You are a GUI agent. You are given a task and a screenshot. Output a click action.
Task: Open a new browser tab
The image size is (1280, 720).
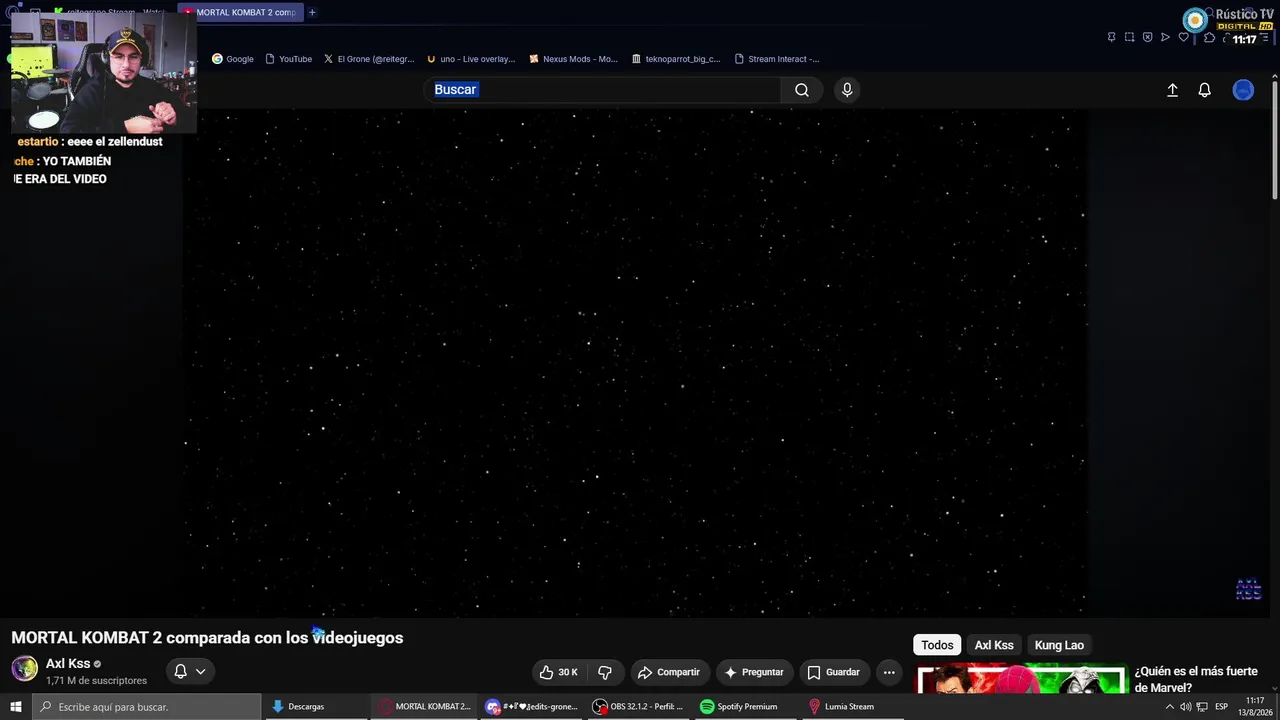pos(312,12)
